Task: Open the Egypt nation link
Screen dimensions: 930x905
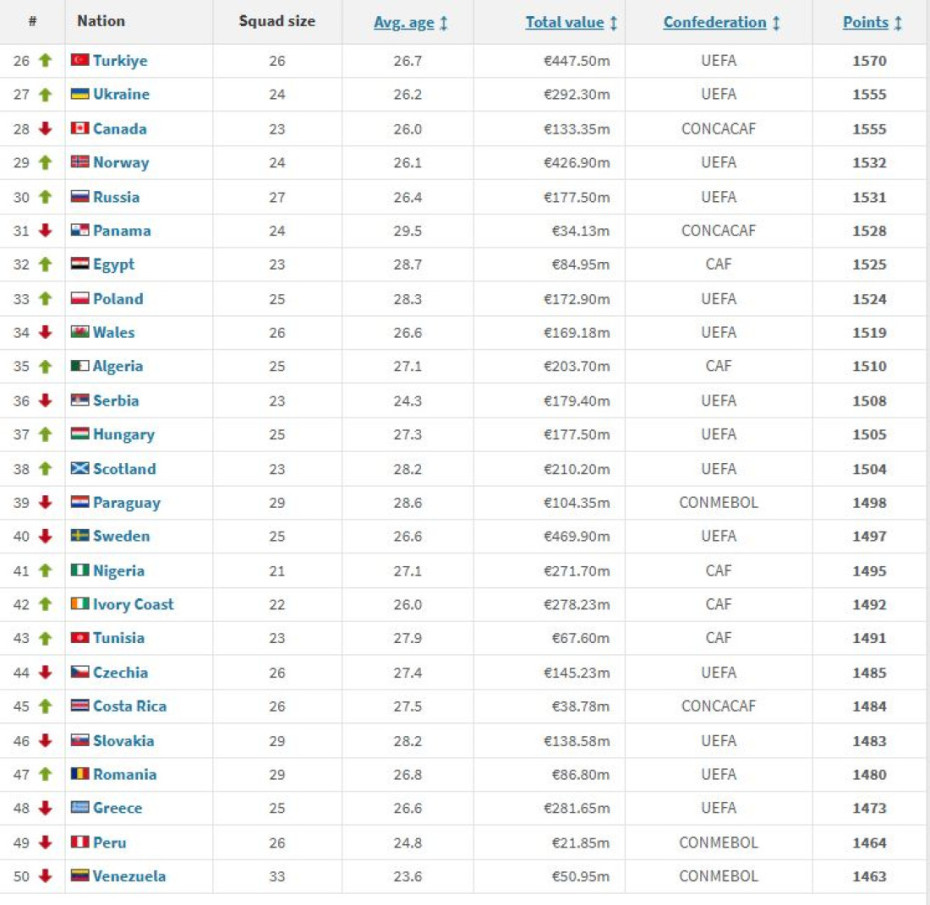Action: [x=113, y=265]
